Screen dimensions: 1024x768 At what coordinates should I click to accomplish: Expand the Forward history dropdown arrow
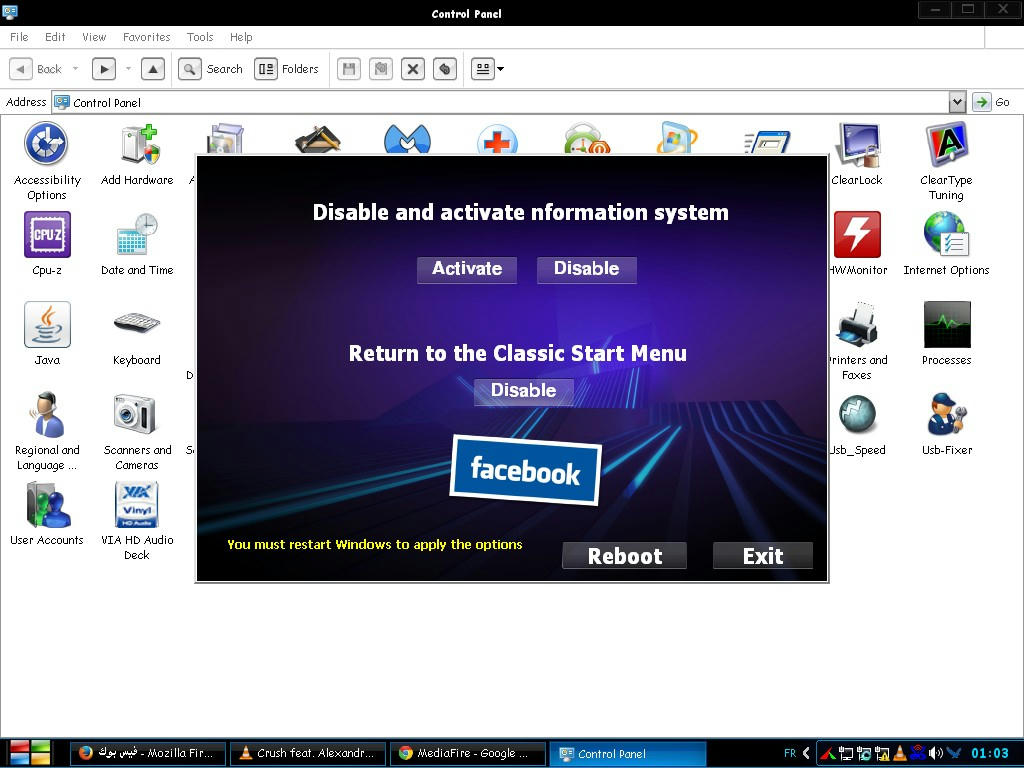(x=128, y=69)
